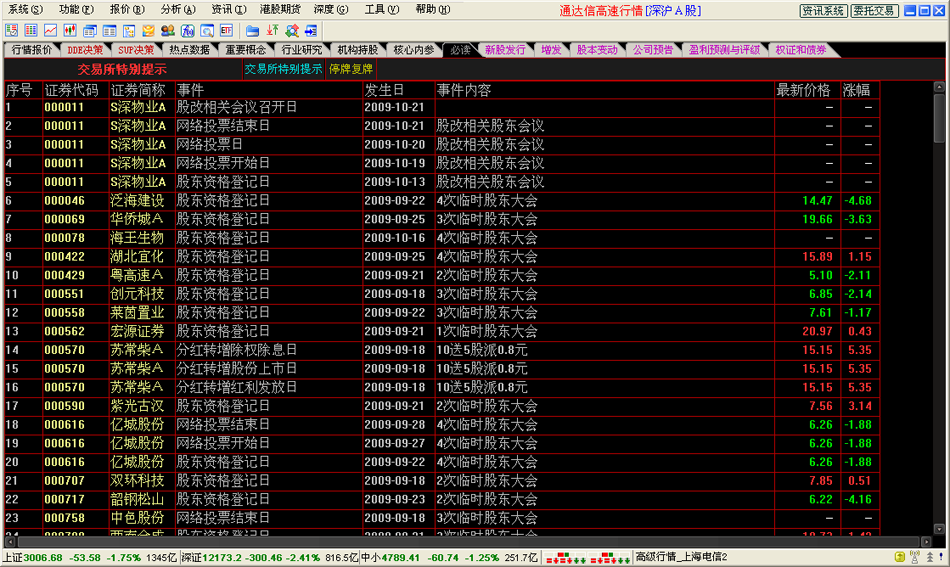This screenshot has height=567, width=950.
Task: Select row 13 宏源证券
Action: (442, 331)
